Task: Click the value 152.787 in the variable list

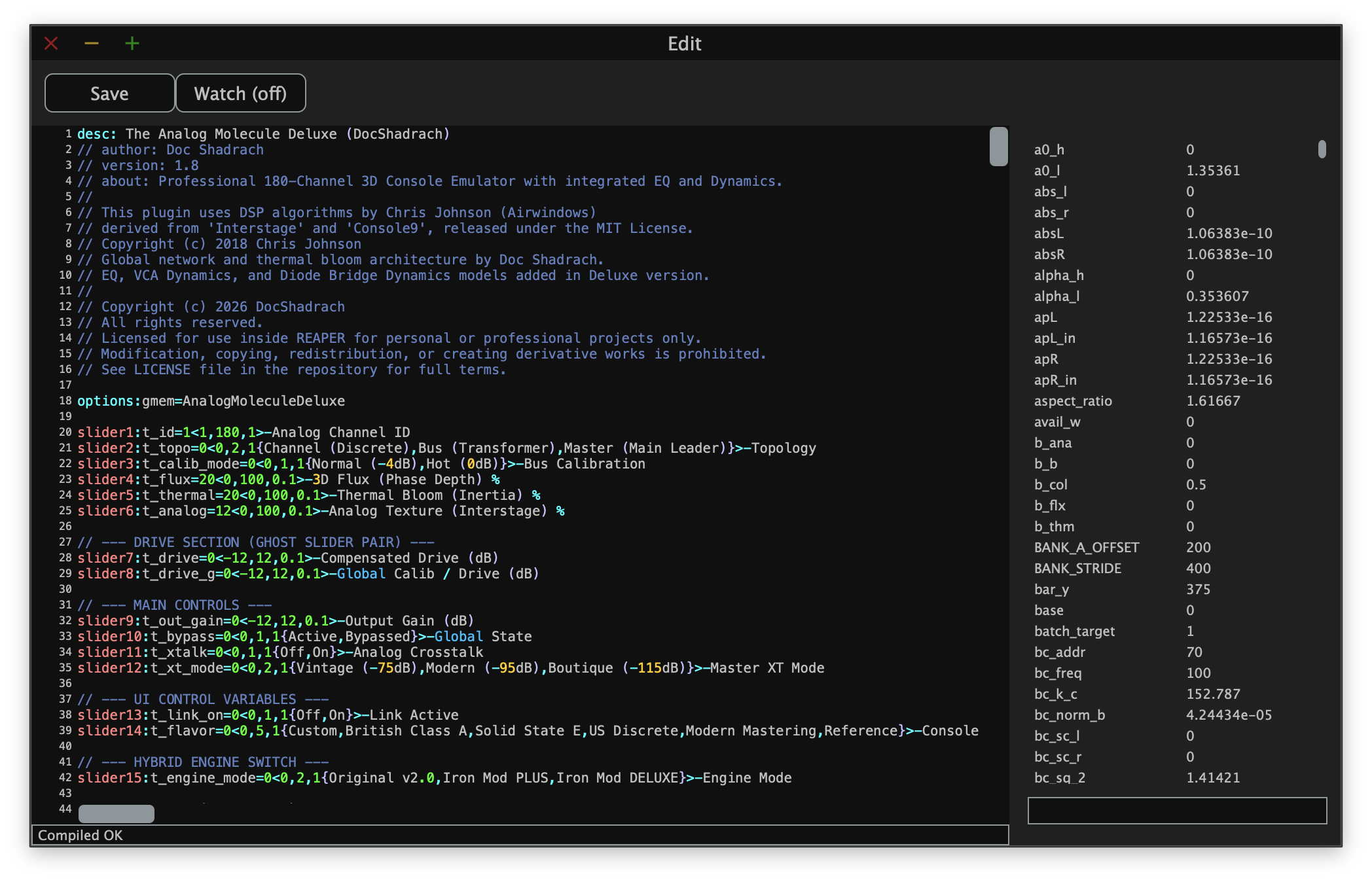Action: coord(1213,694)
